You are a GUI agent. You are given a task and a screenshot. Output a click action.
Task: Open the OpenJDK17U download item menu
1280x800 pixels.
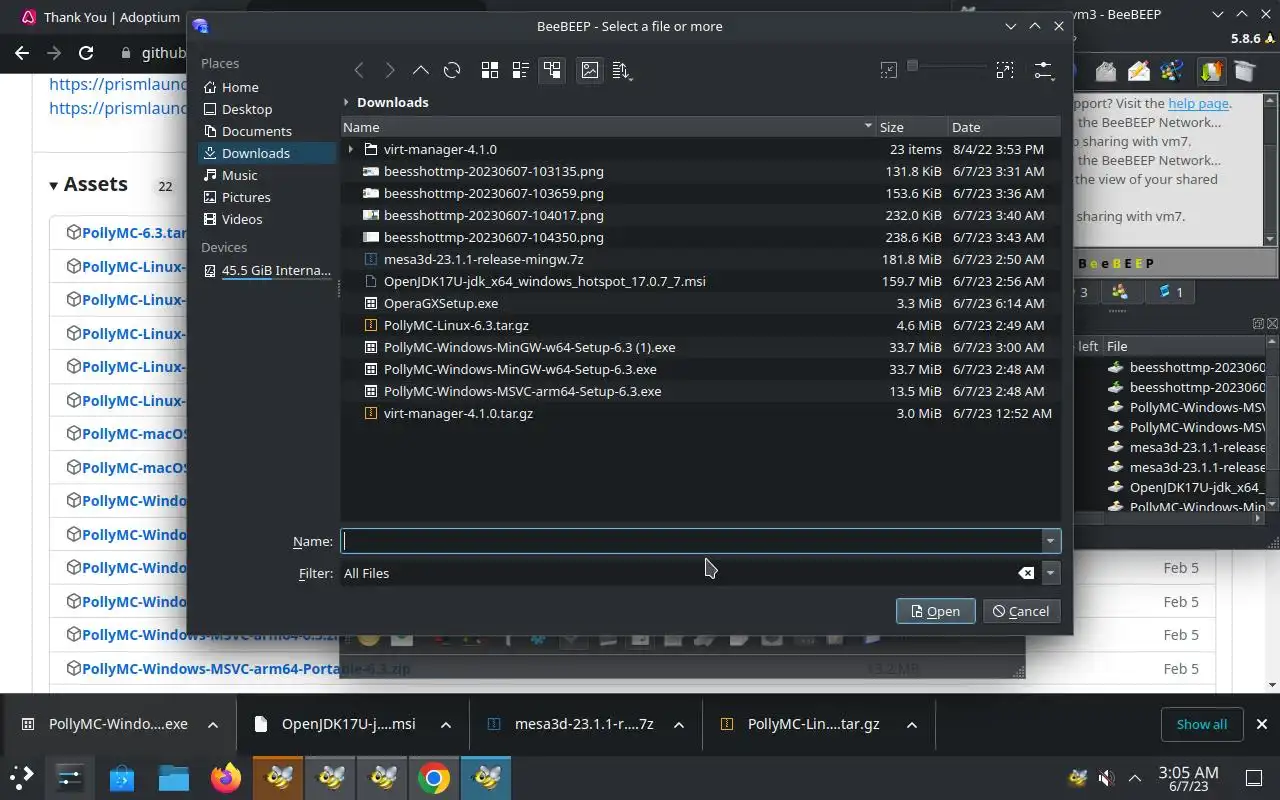[446, 724]
